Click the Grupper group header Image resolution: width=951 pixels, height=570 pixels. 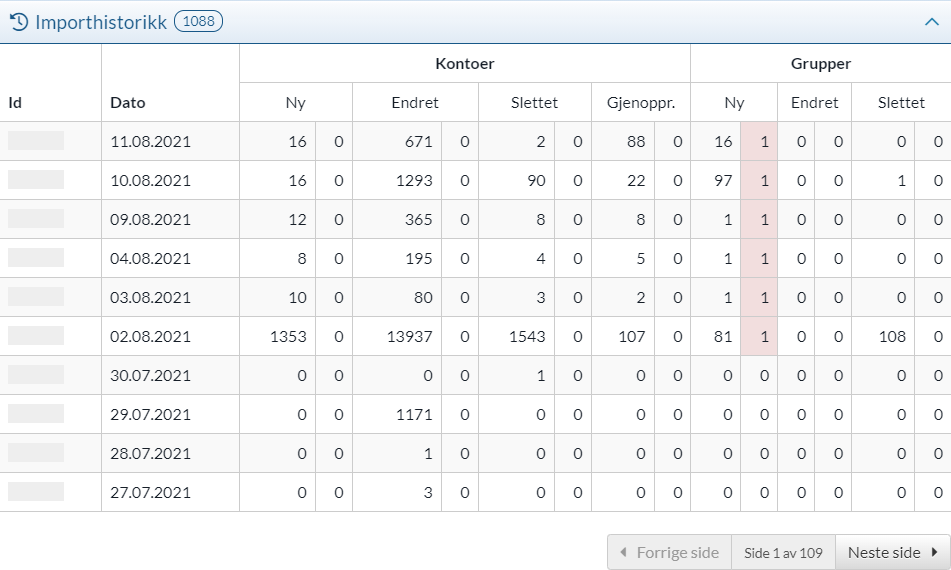820,63
